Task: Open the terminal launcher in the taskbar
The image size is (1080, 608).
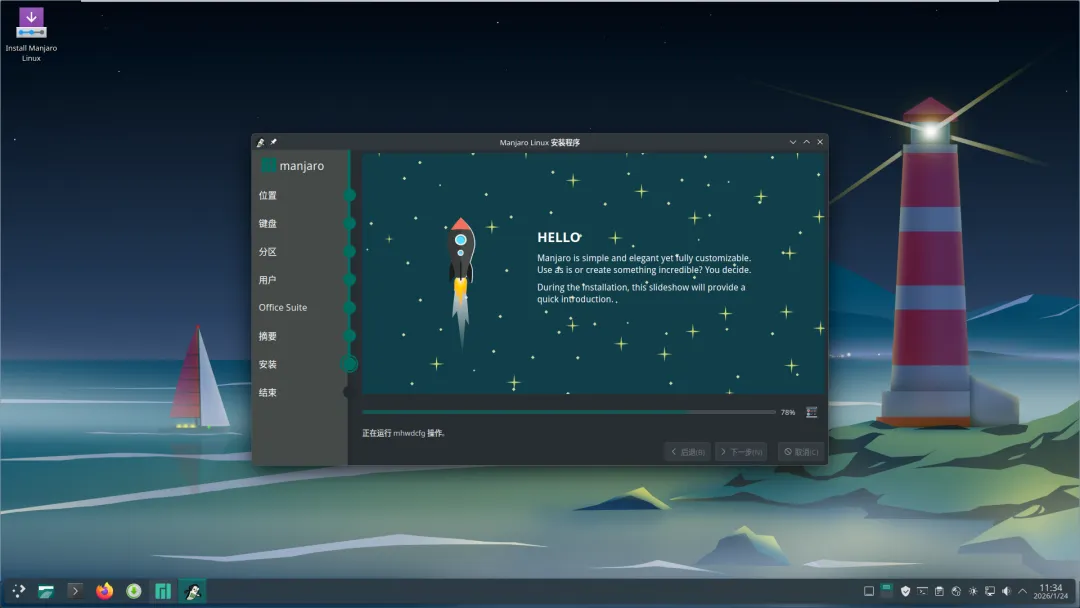Action: [x=75, y=591]
